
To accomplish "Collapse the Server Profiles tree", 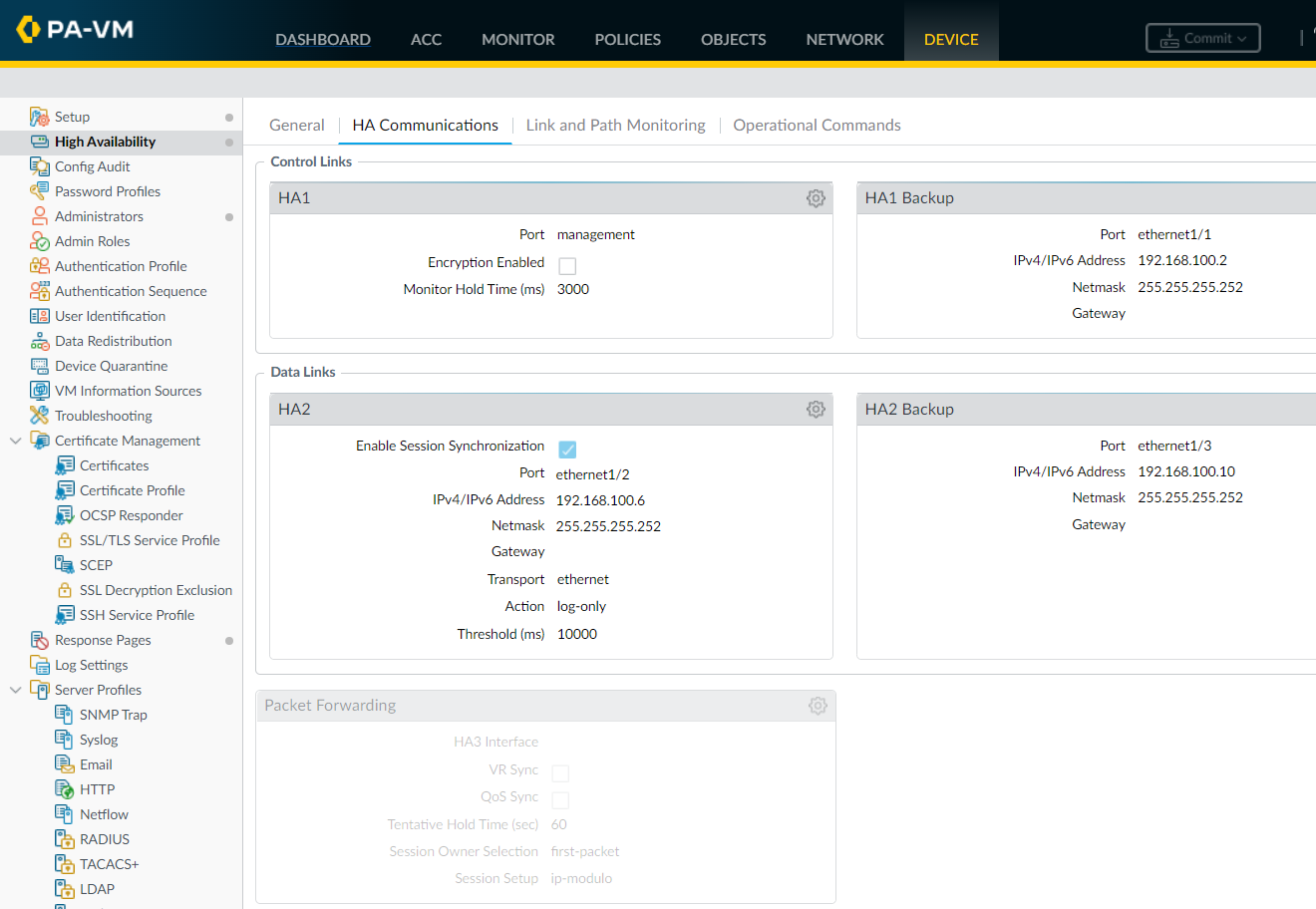I will [x=14, y=689].
